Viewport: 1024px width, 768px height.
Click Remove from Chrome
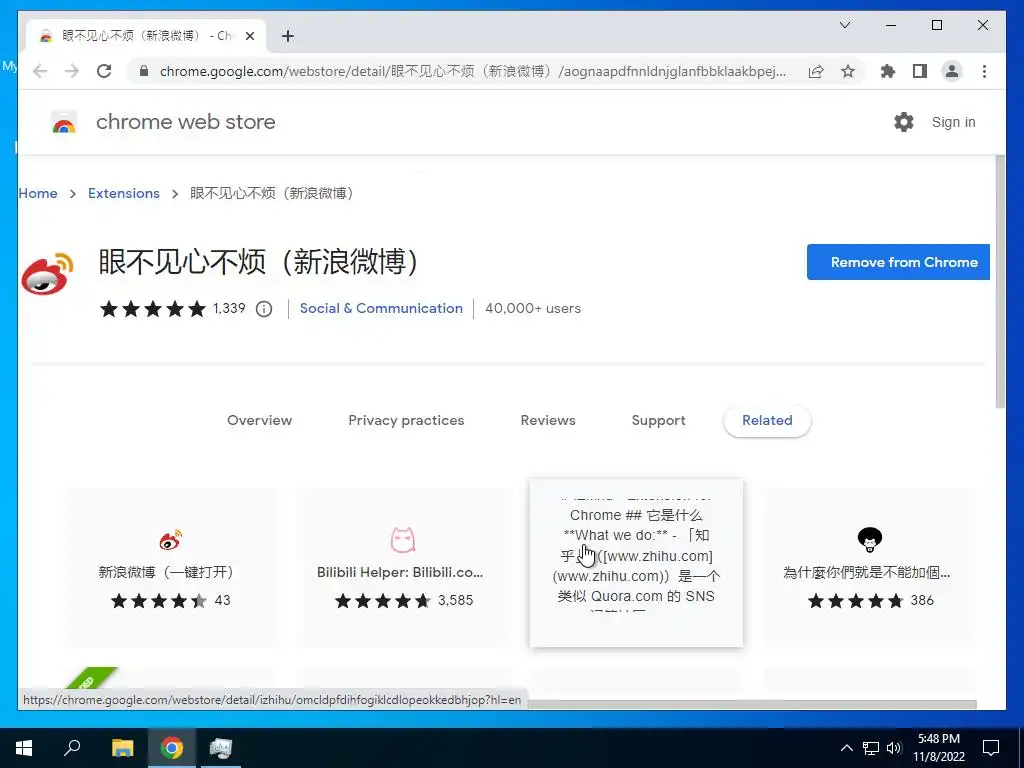(x=898, y=262)
